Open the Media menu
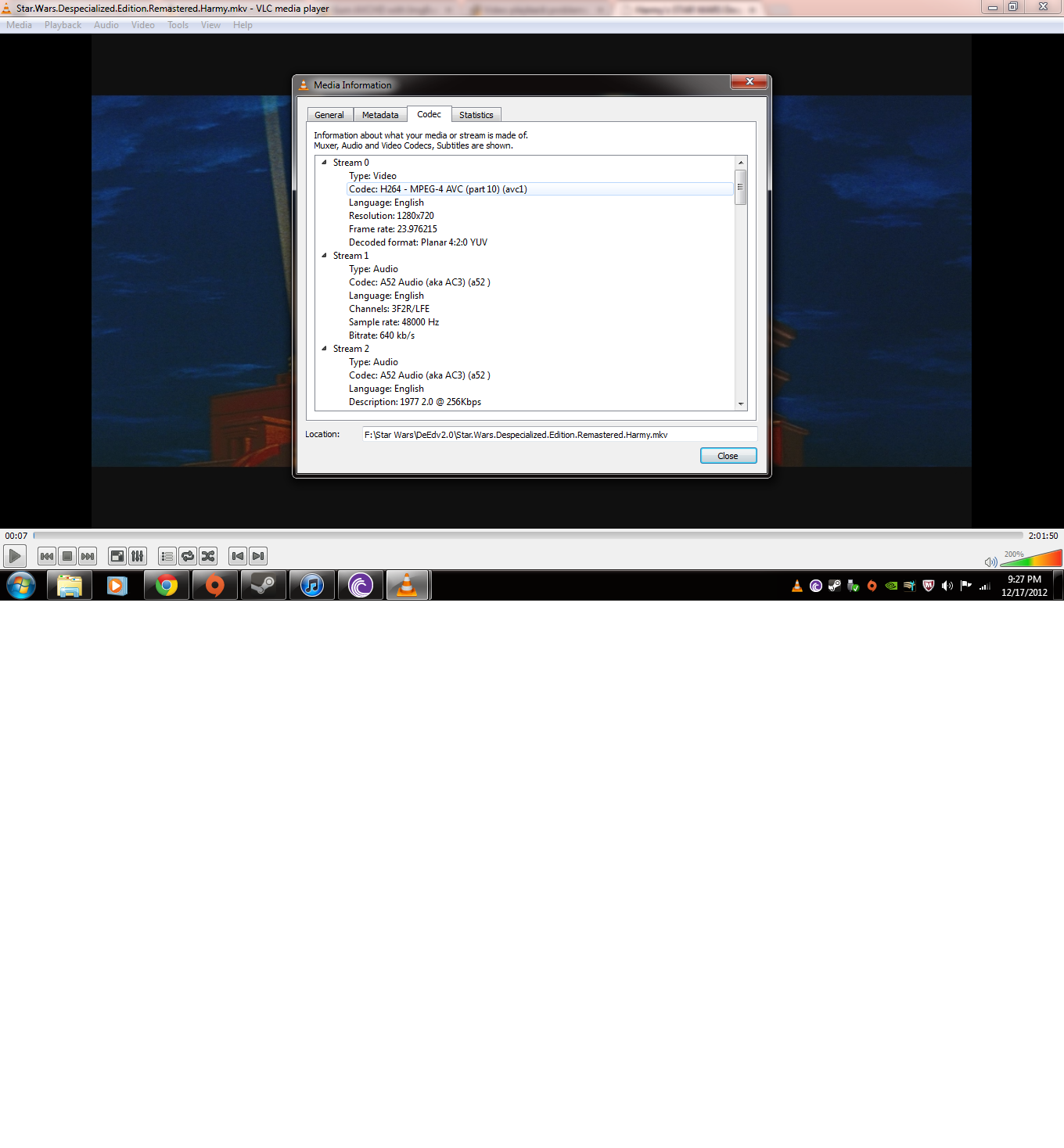This screenshot has width=1064, height=1148. [x=19, y=25]
